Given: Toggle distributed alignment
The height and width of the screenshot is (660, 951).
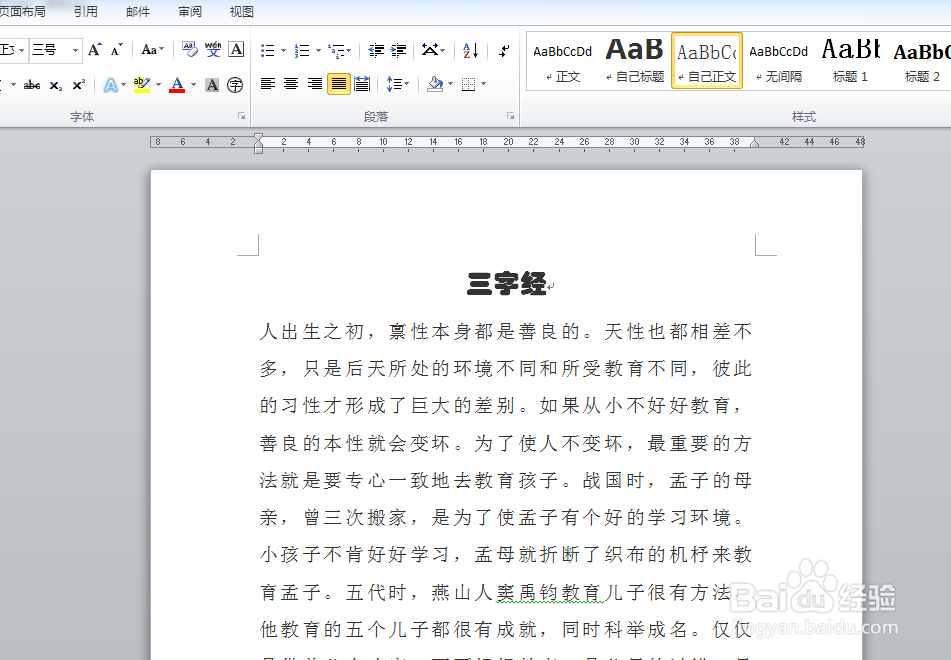Looking at the screenshot, I should [362, 84].
